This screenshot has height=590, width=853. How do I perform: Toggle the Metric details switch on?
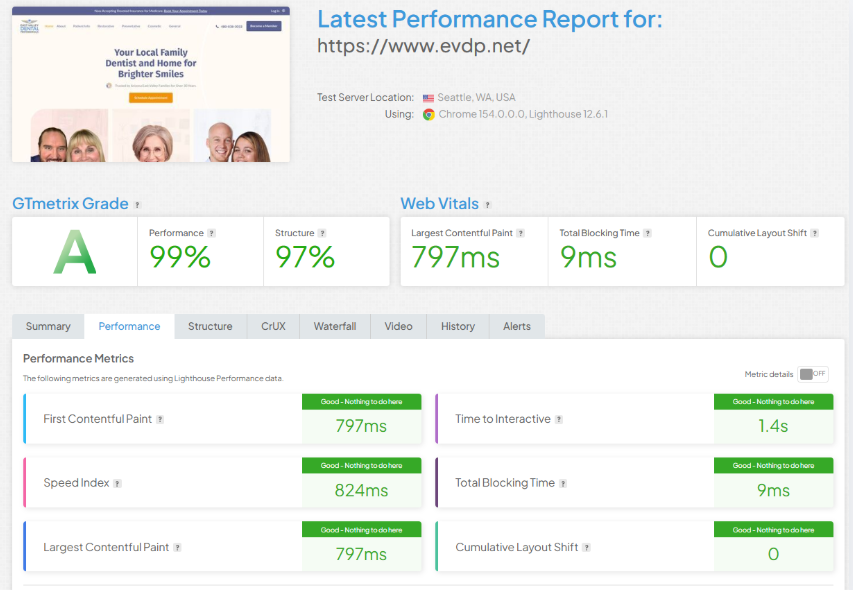point(813,374)
